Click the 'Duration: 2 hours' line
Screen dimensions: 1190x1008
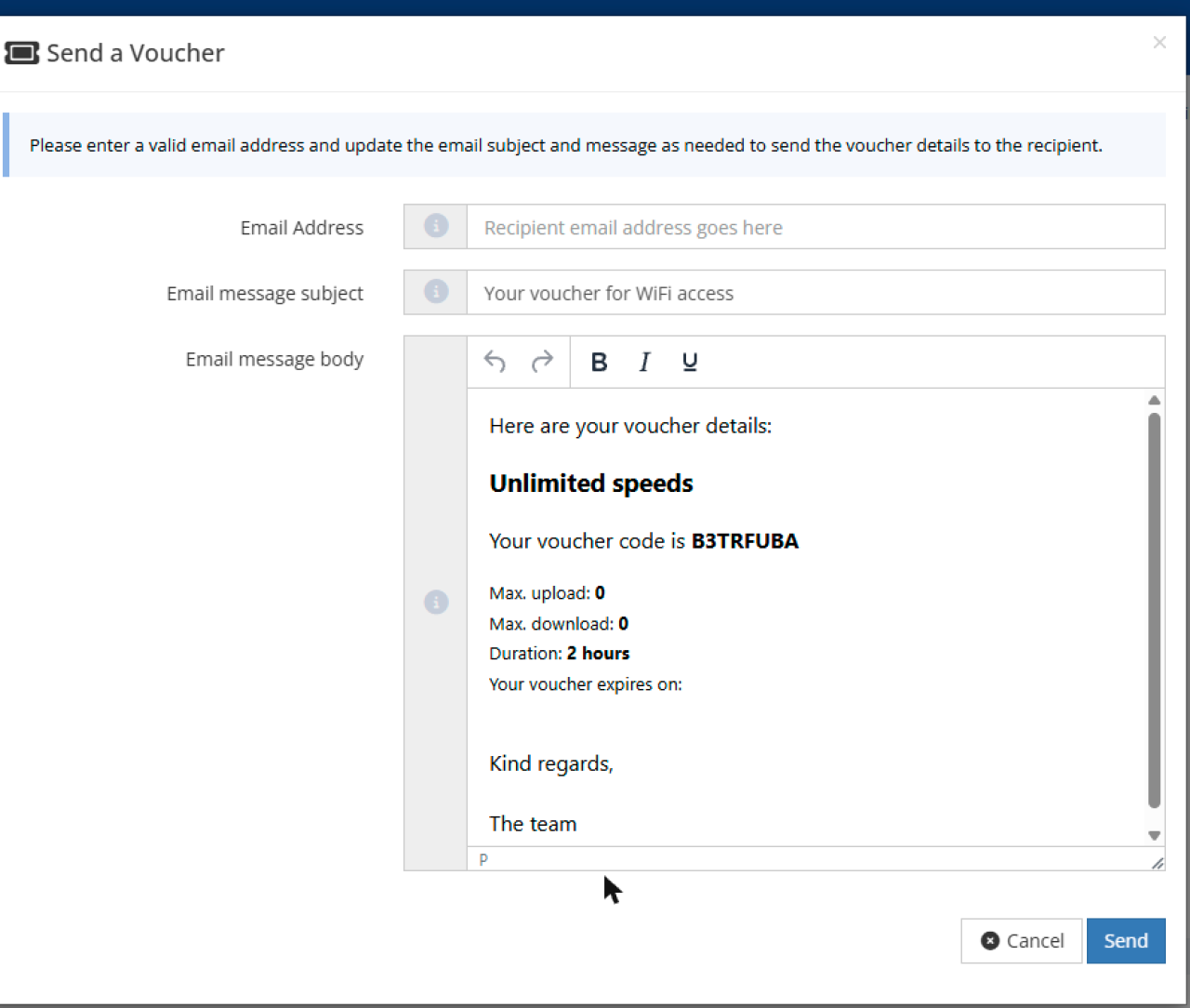click(x=560, y=654)
